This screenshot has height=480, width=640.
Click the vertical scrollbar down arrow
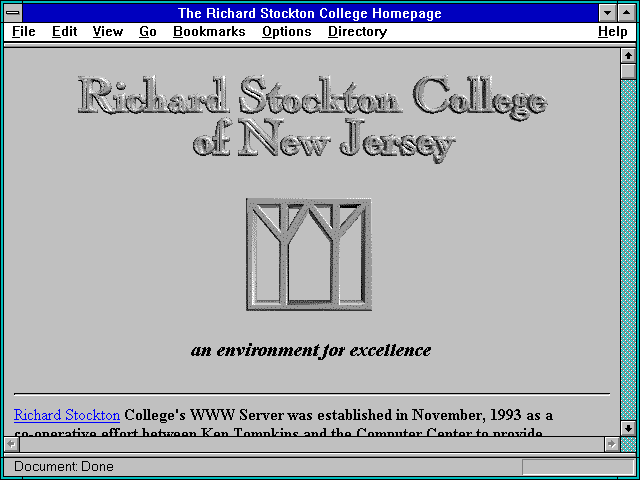628,428
